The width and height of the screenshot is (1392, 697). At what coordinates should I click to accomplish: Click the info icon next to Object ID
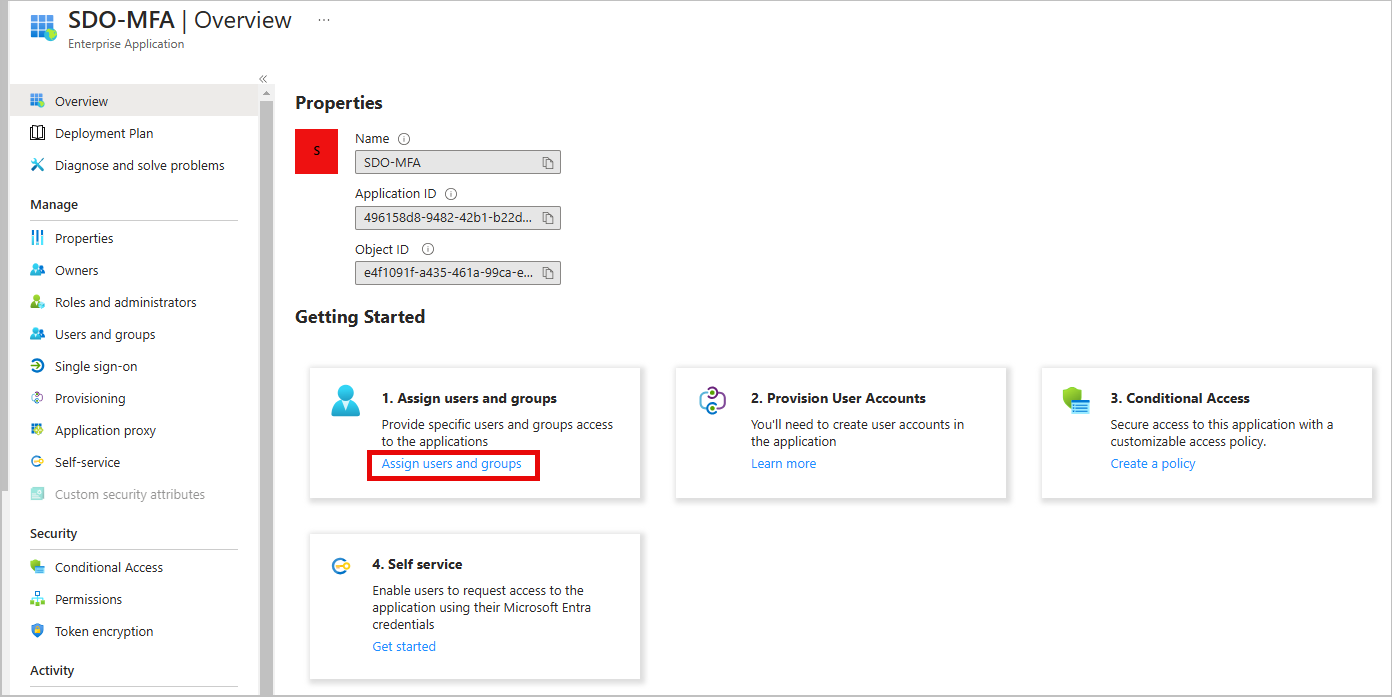point(428,249)
